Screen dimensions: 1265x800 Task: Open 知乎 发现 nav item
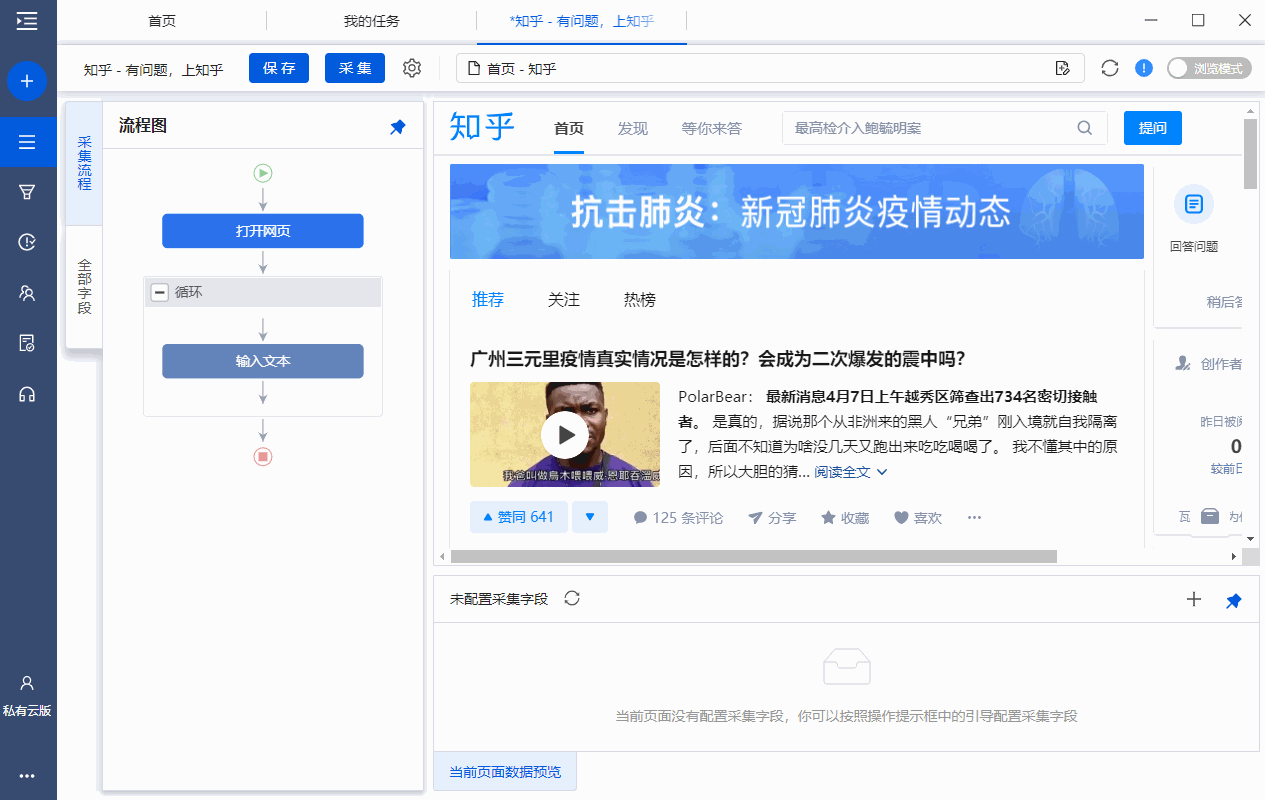(633, 128)
